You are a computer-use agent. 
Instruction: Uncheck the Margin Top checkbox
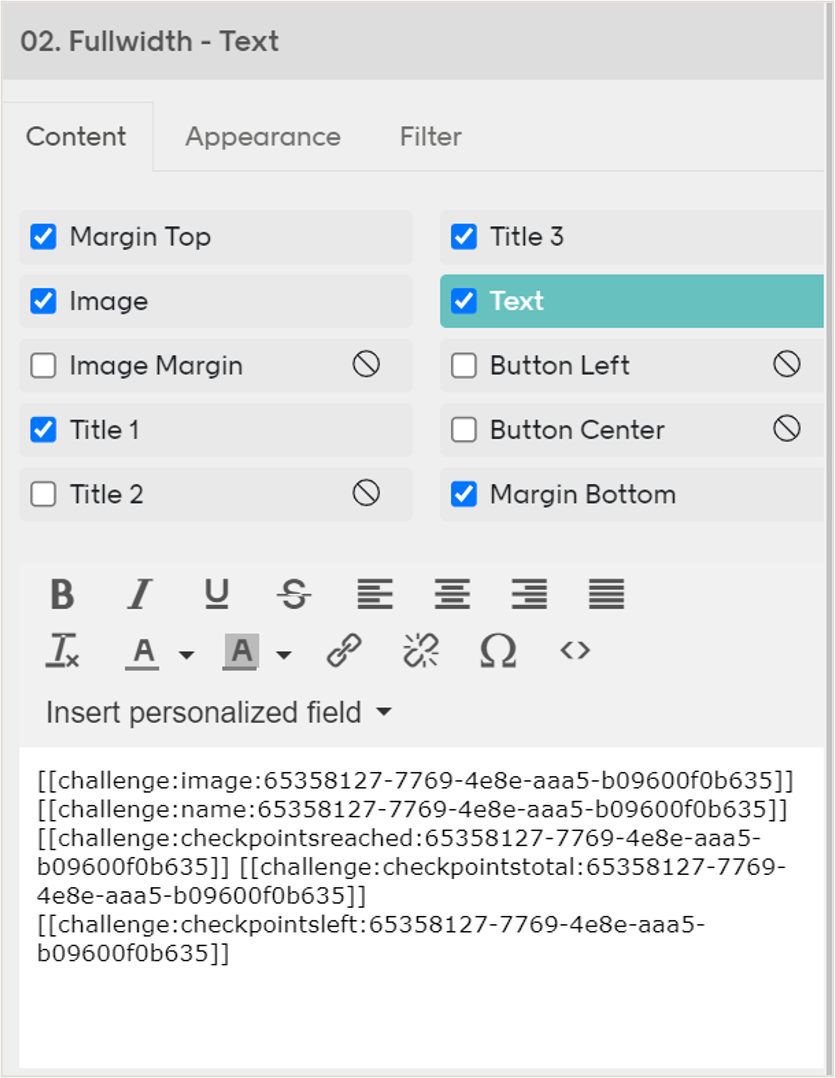[x=43, y=237]
